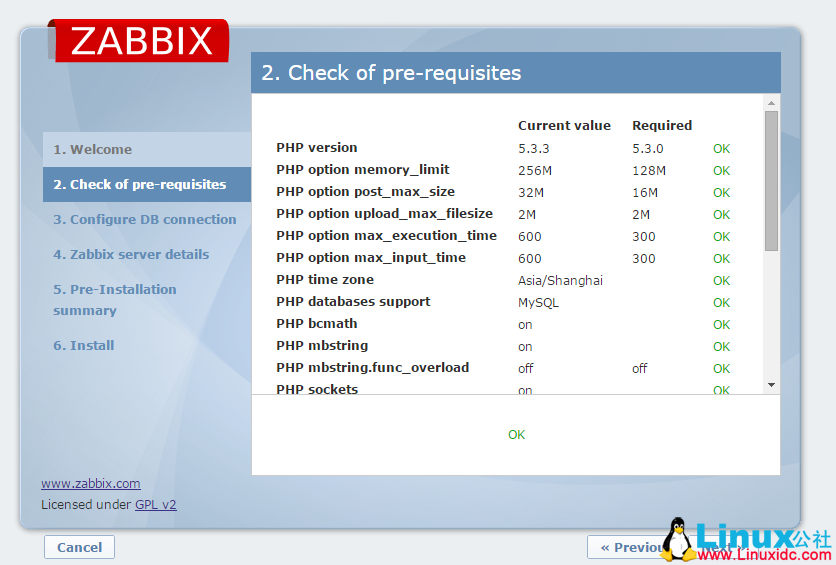This screenshot has height=565, width=836.
Task: Click OK status in PHP time zone row
Action: pos(721,280)
